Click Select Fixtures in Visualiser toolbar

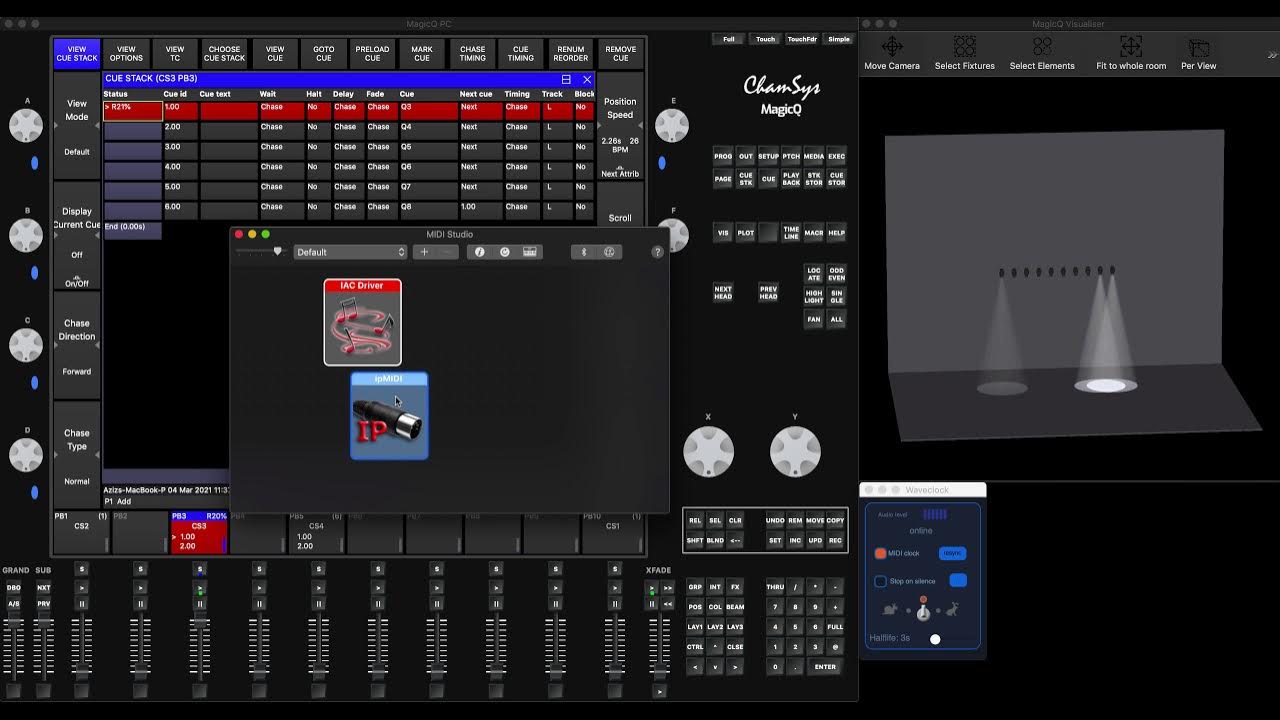point(964,54)
